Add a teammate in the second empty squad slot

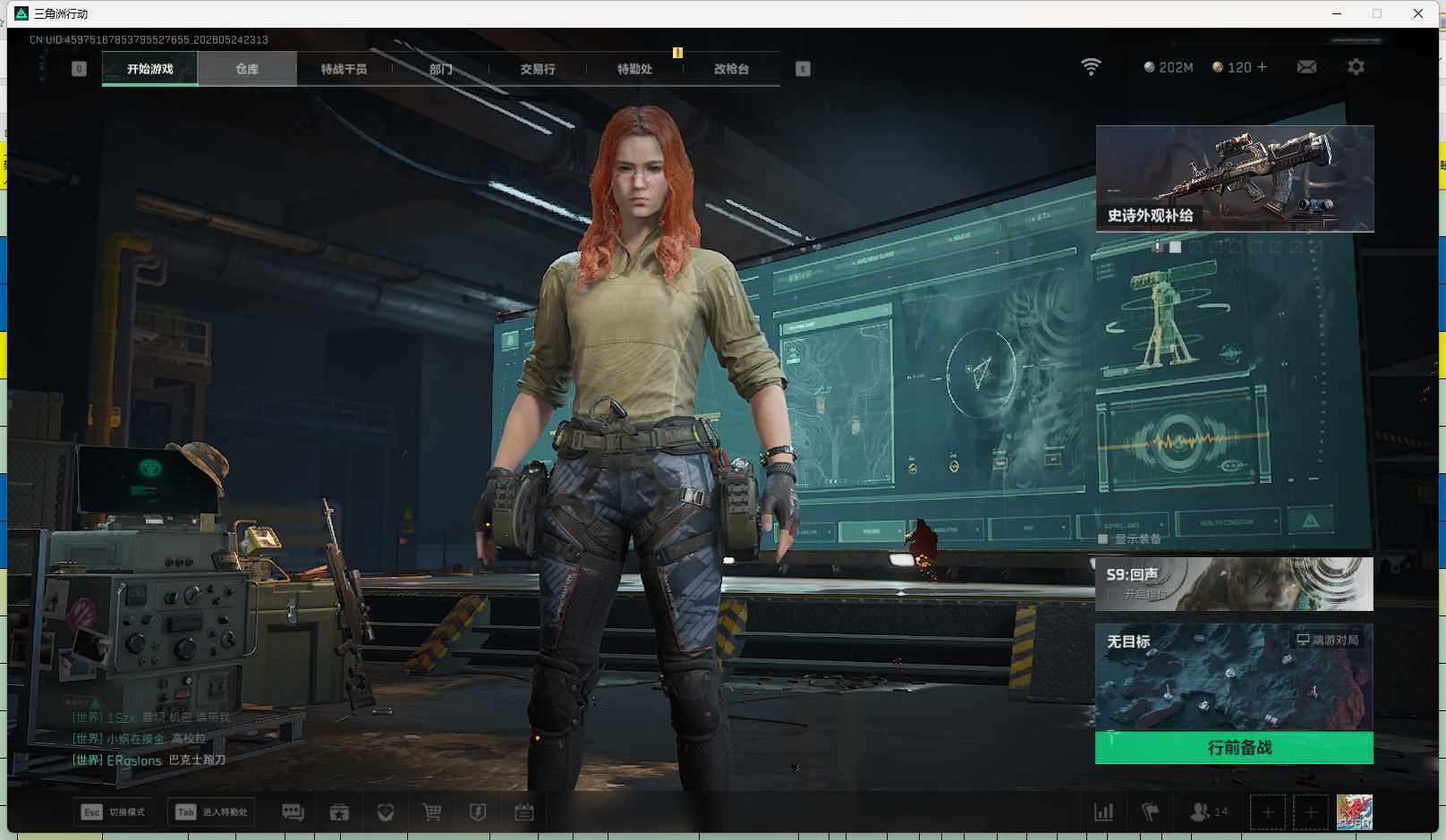point(1311,812)
